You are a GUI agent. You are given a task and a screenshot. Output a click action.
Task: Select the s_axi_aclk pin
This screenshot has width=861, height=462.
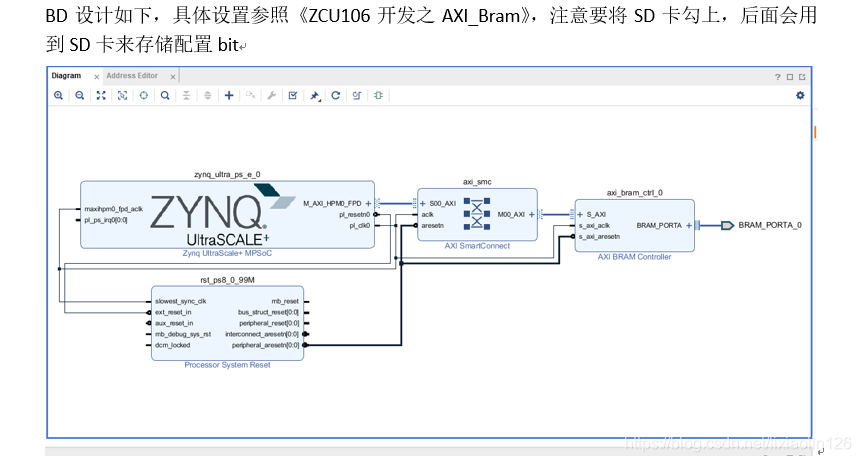(x=594, y=225)
